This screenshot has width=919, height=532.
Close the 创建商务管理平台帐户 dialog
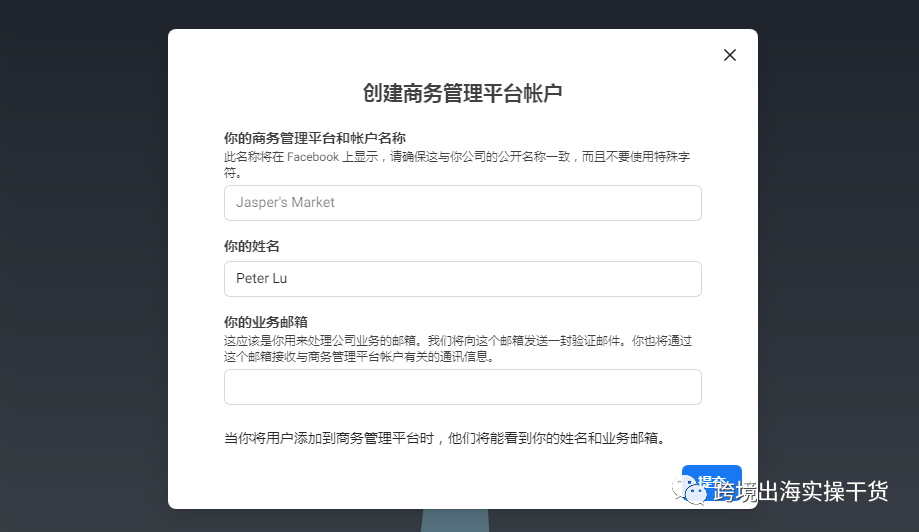[x=730, y=55]
